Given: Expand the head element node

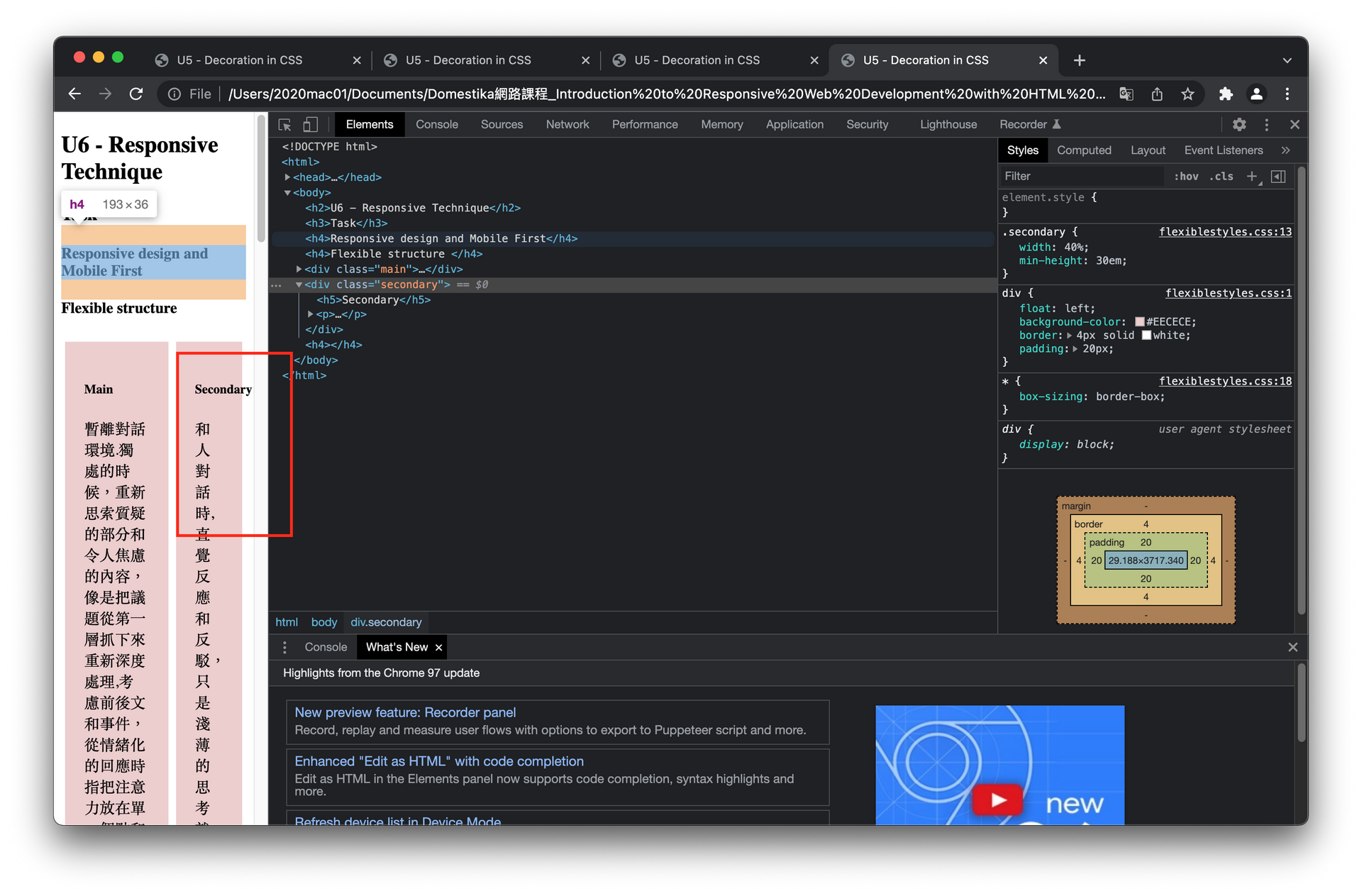Looking at the screenshot, I should (287, 177).
